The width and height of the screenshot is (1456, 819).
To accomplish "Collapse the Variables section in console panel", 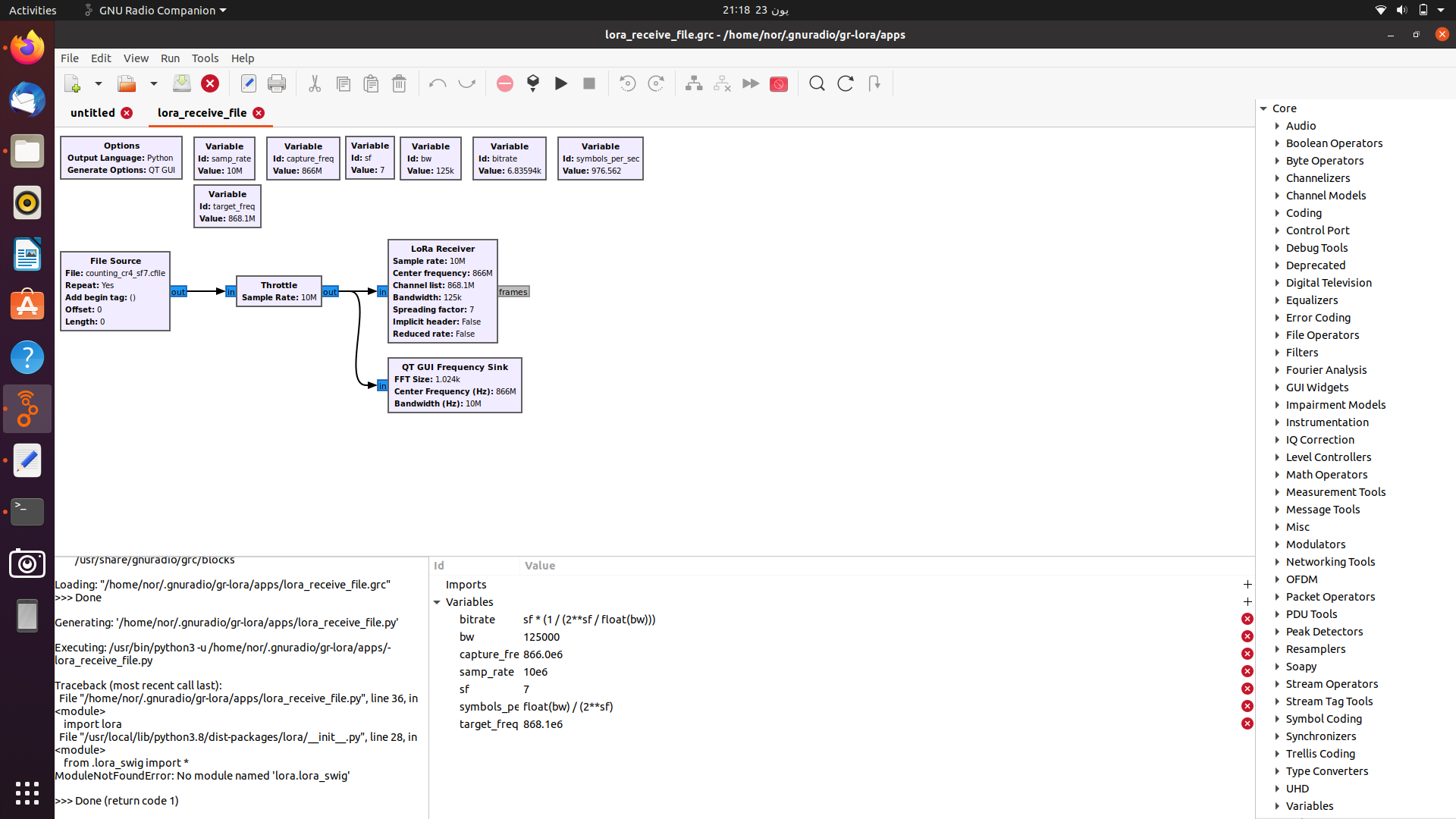I will (x=437, y=601).
